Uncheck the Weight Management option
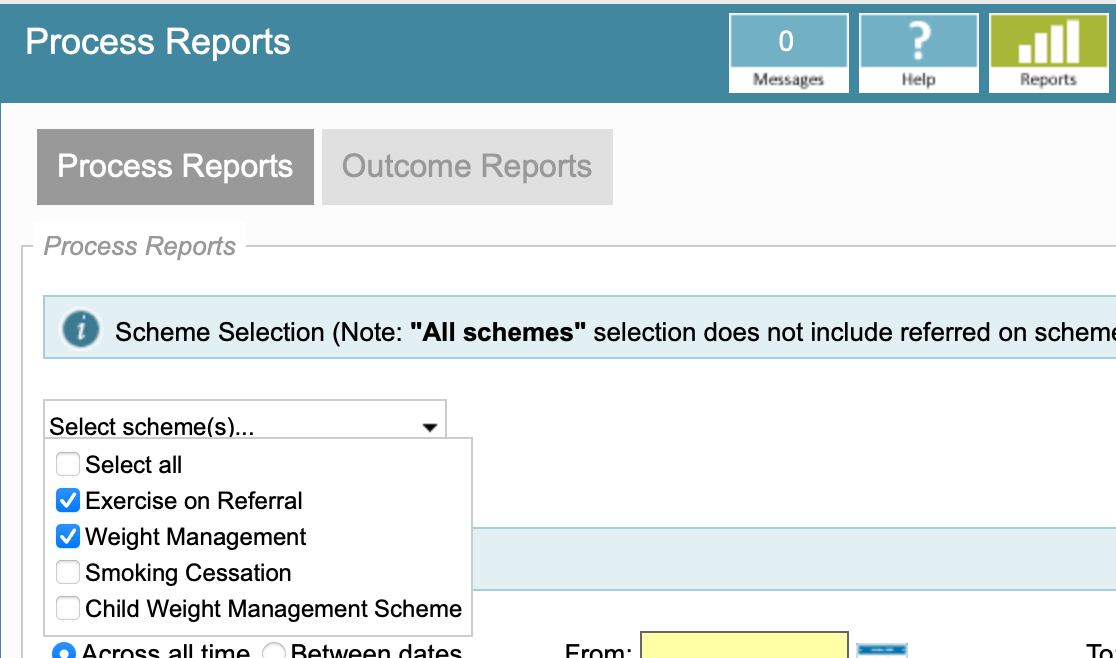 68,537
